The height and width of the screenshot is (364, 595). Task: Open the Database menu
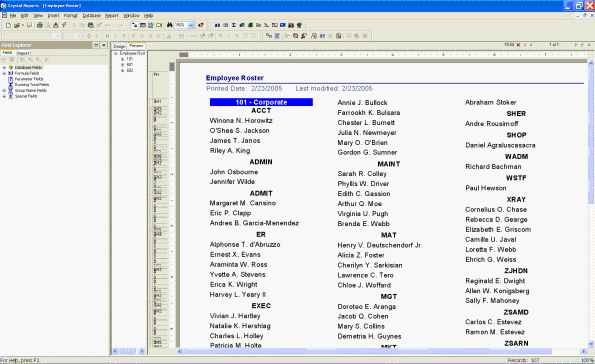91,16
